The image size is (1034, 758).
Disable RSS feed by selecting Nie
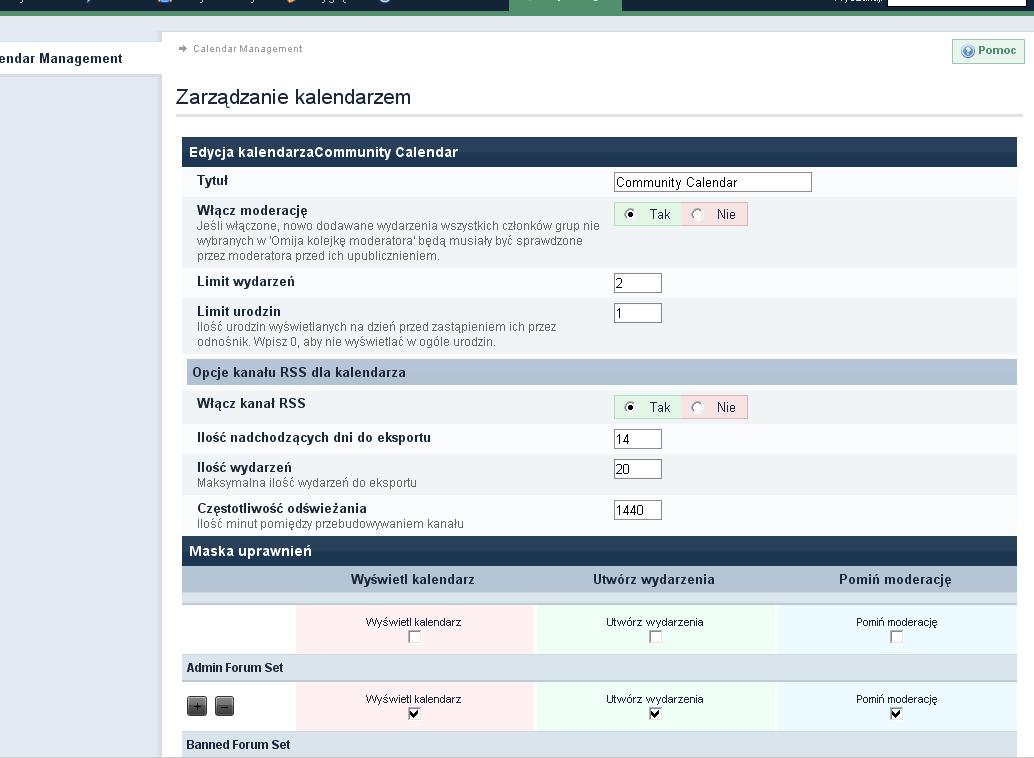697,407
